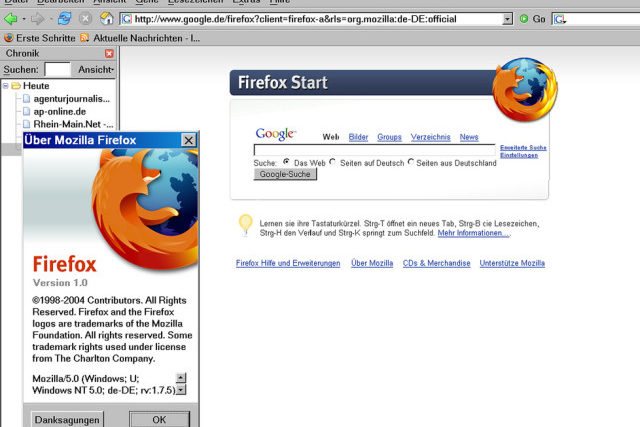The width and height of the screenshot is (640, 427).
Task: Click Firefox logo on Firefox Start banner
Action: click(524, 90)
